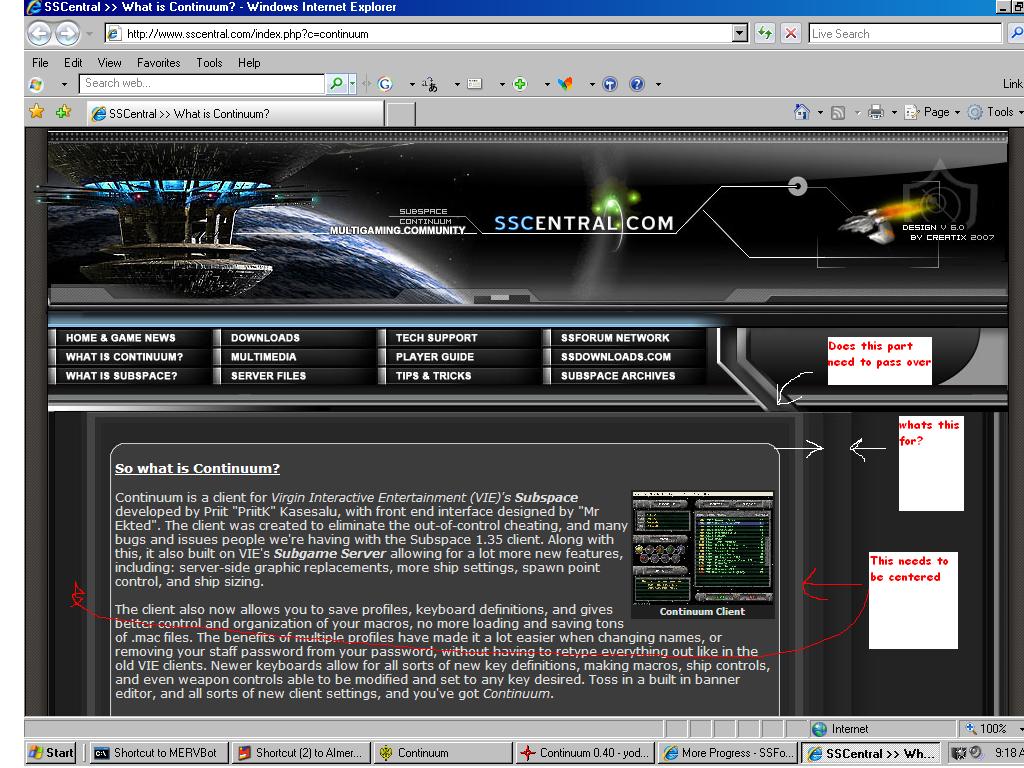Open the Favorites menu
The height and width of the screenshot is (768, 1024).
159,63
